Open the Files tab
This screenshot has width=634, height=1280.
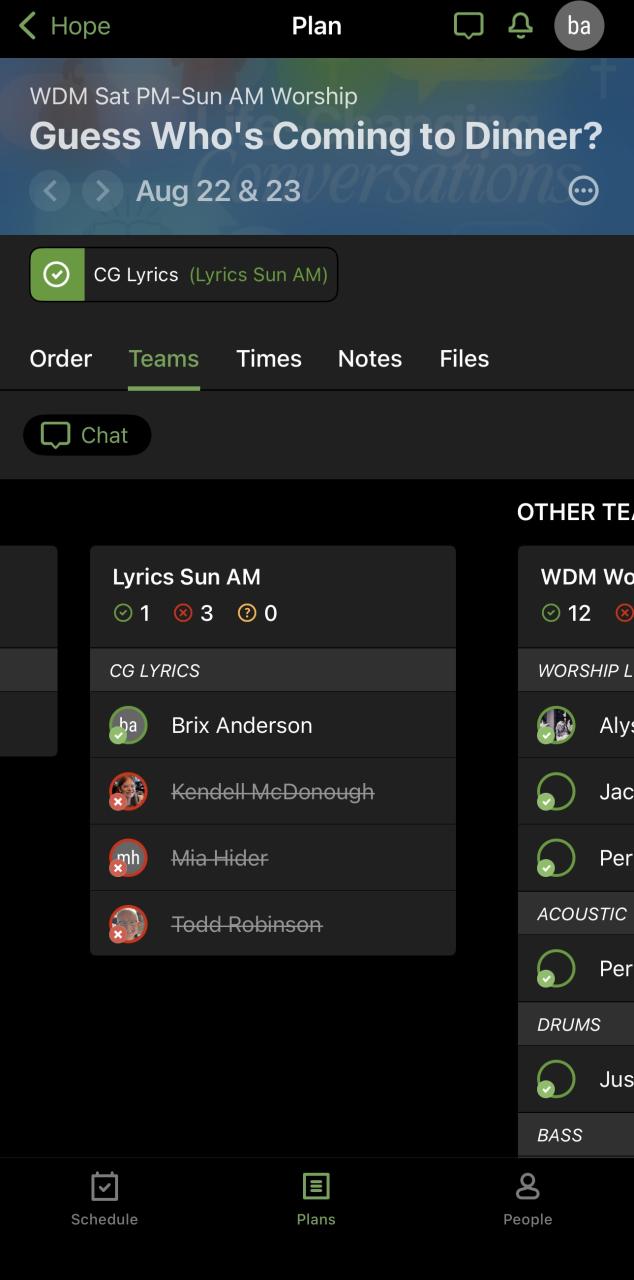coord(464,358)
